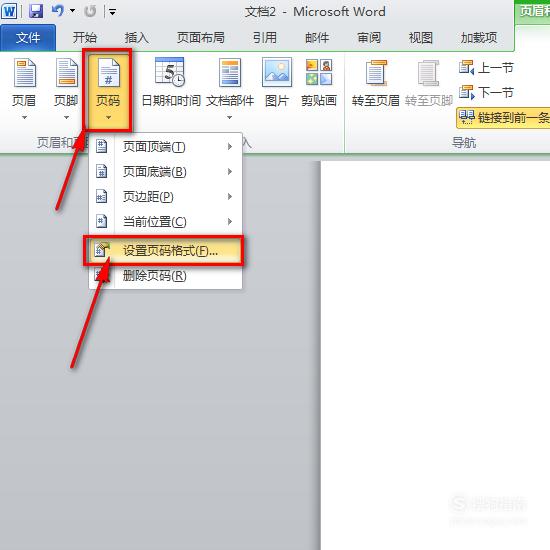
Task: Click inside the blank document page
Action: tap(435, 354)
